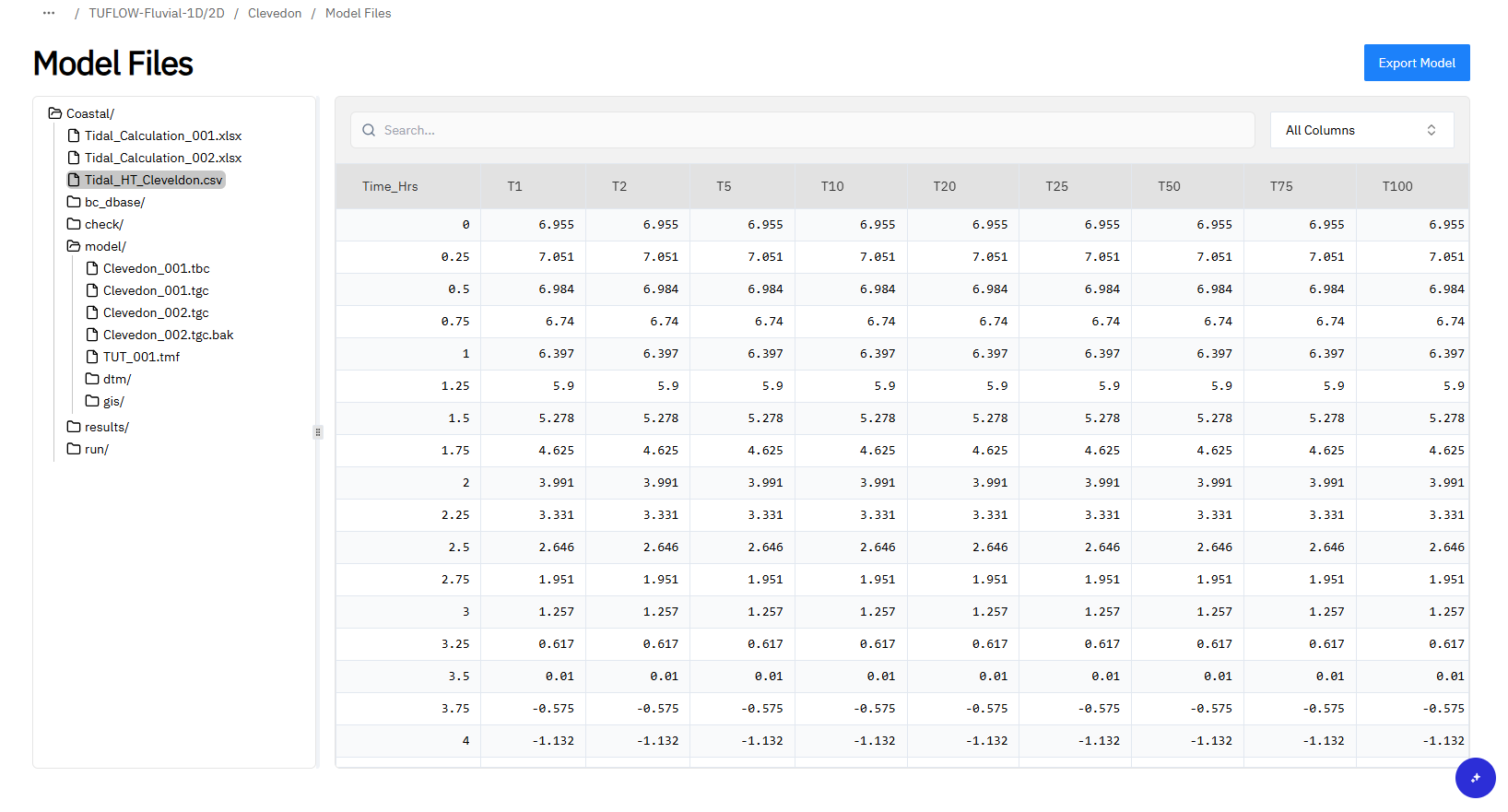Click the file tree panel resize handle

(x=318, y=431)
